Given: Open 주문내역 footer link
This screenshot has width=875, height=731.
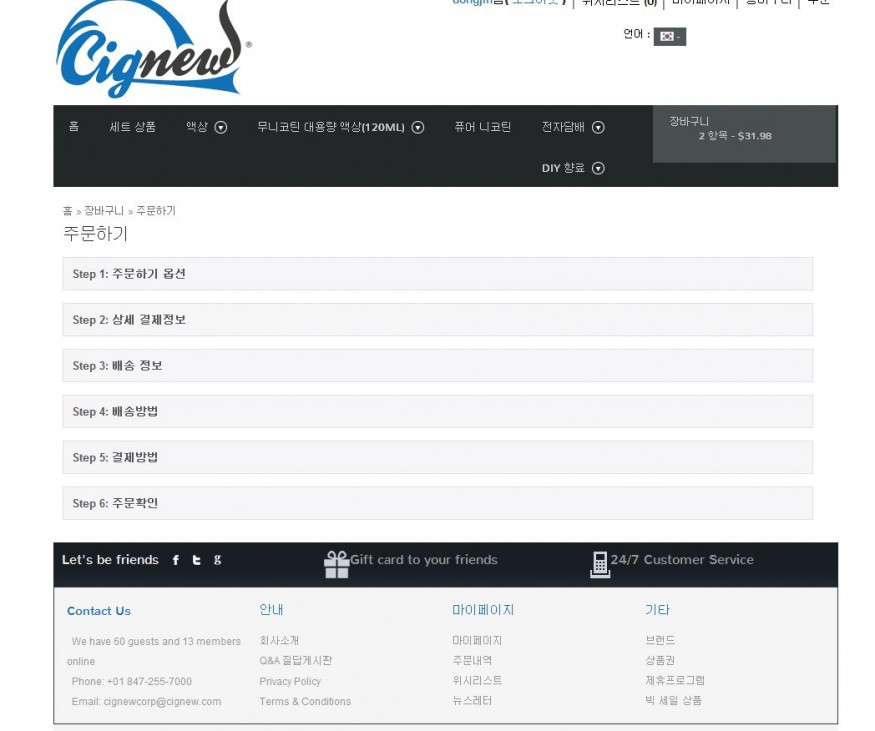Looking at the screenshot, I should [x=472, y=660].
